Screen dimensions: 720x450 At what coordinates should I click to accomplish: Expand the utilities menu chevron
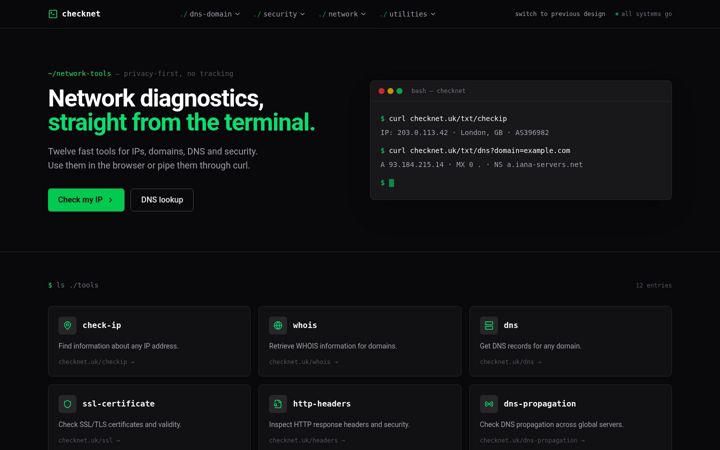[x=433, y=14]
